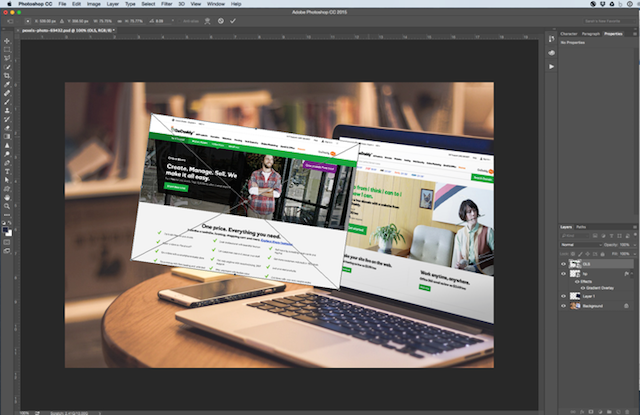
Task: Toggle lock transparent pixels
Action: tap(573, 254)
